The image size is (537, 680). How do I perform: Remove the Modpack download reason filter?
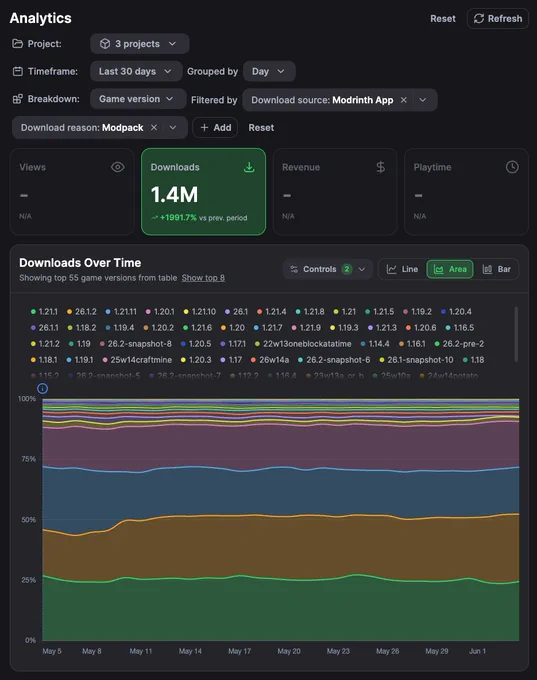pos(154,128)
